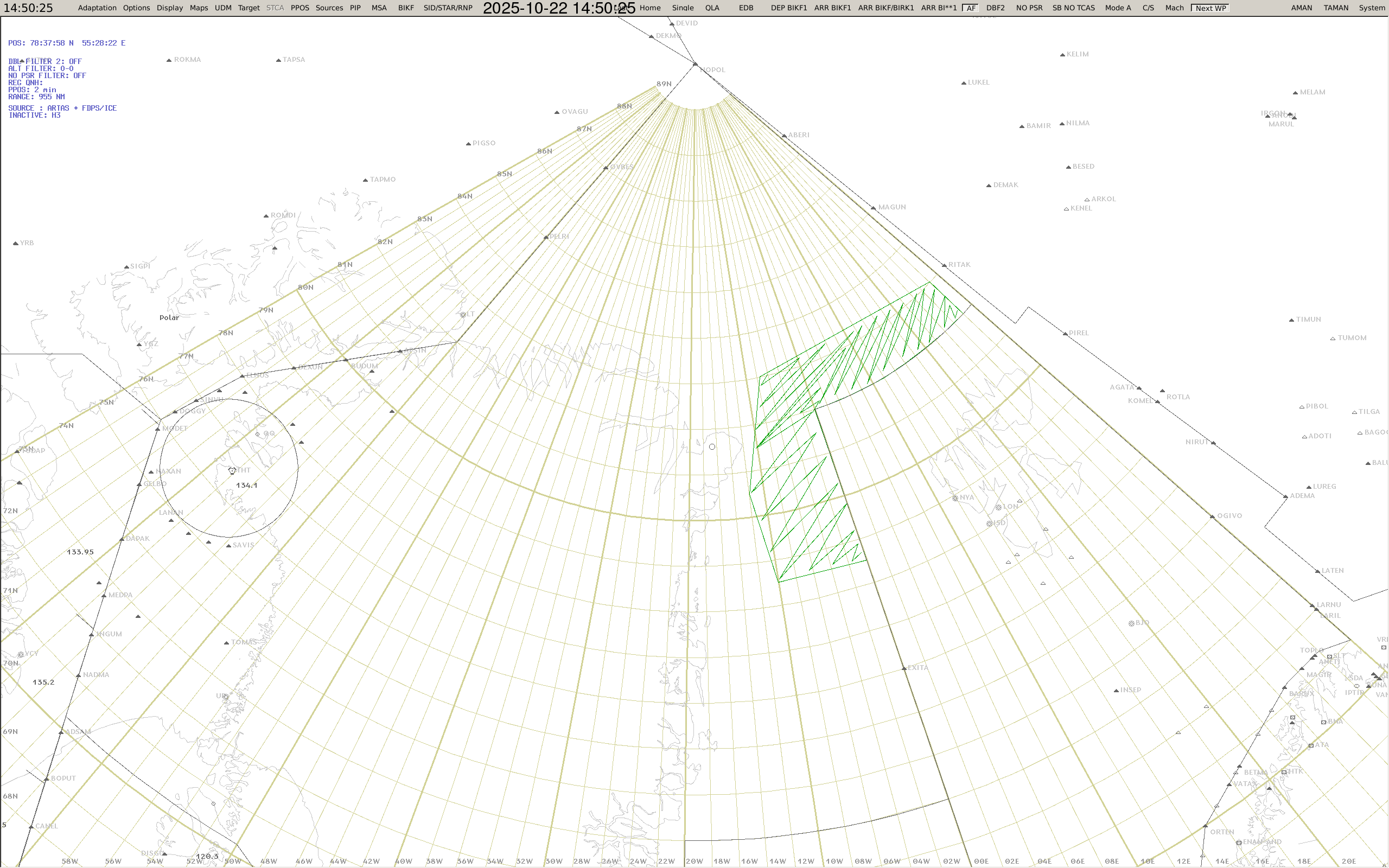Click the OGIVO waypoint triangle
1389x868 pixels.
tap(1212, 516)
